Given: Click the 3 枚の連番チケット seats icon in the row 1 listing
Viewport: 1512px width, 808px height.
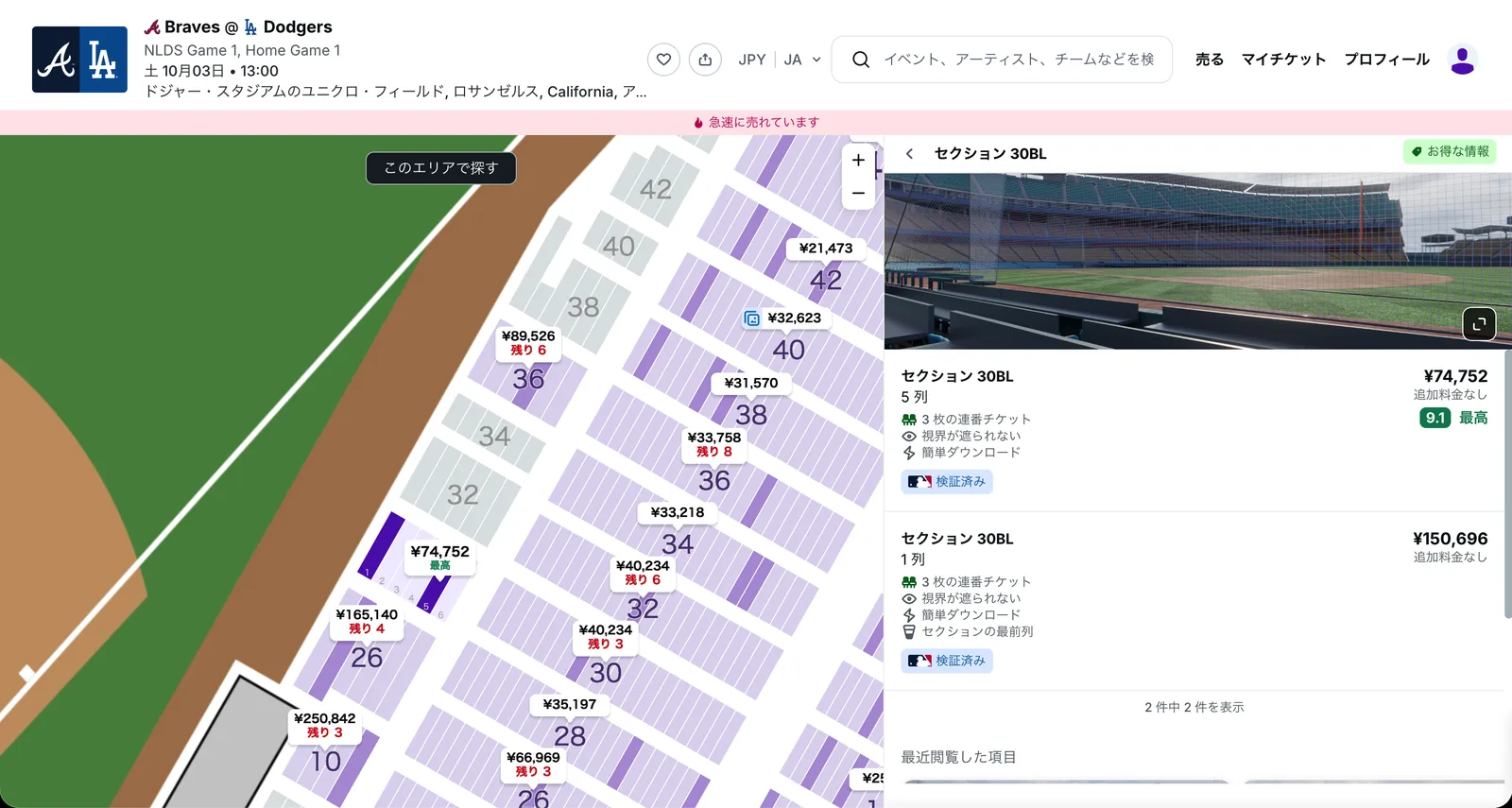Looking at the screenshot, I should (x=909, y=582).
